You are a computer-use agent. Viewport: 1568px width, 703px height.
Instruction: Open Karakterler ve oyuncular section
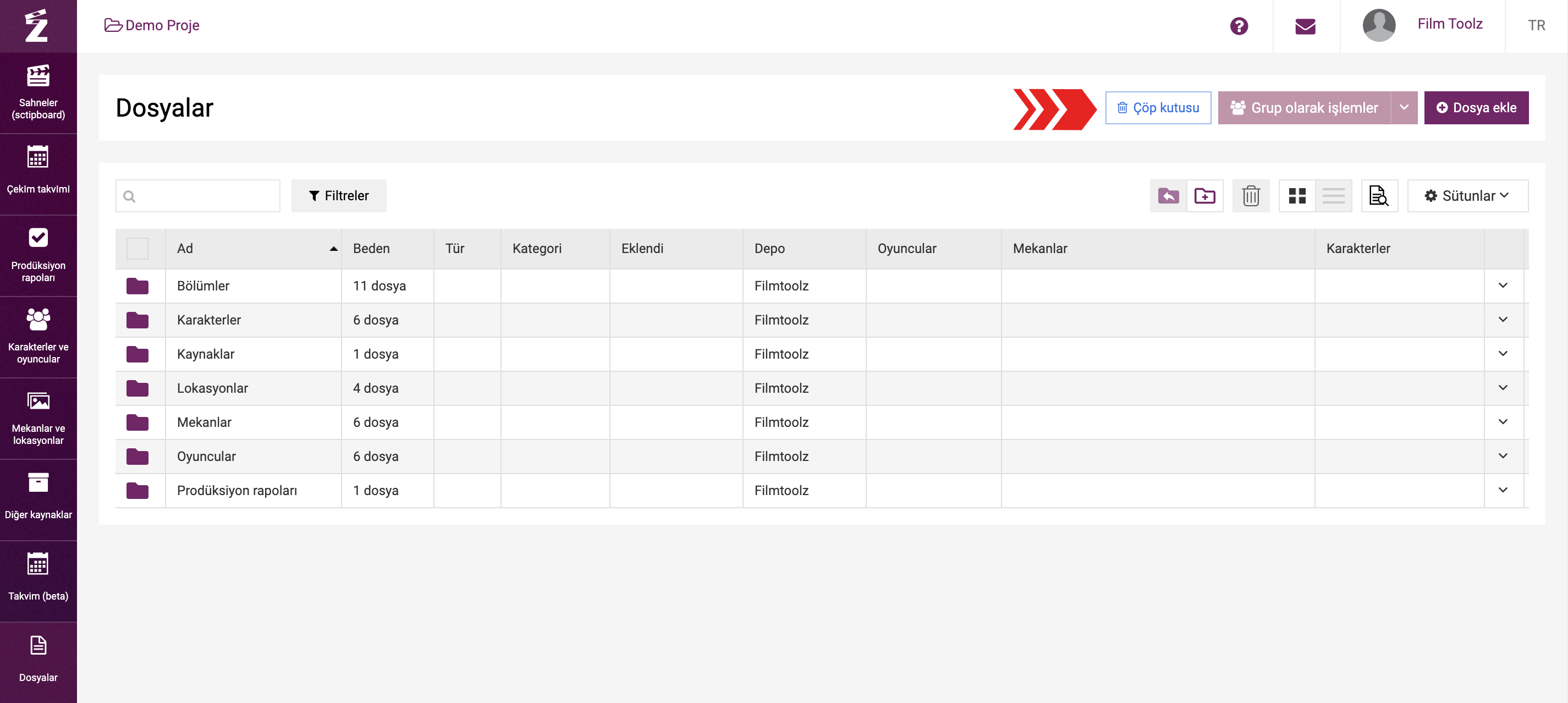click(x=38, y=337)
